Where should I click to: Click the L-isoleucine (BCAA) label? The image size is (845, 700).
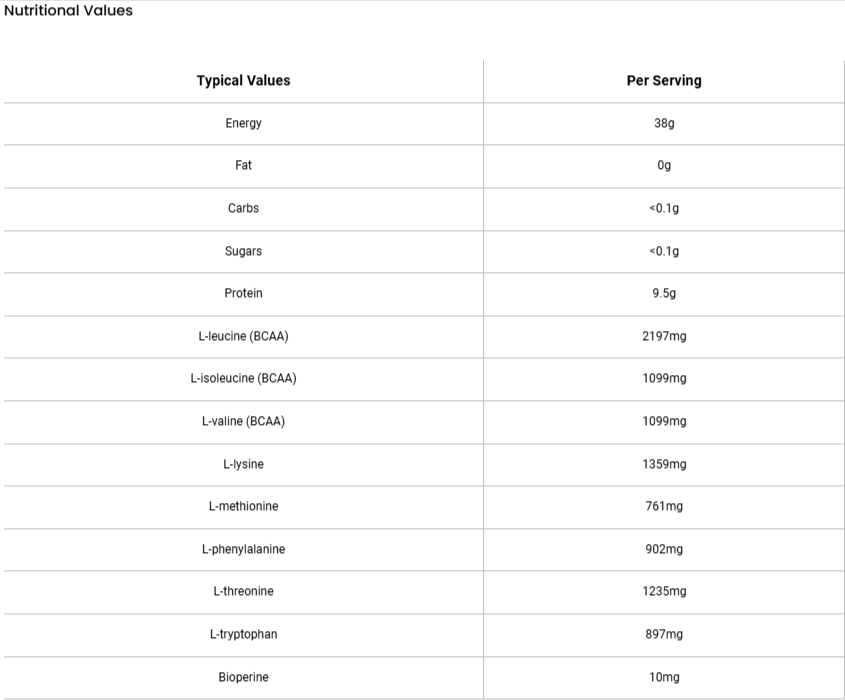click(x=243, y=378)
